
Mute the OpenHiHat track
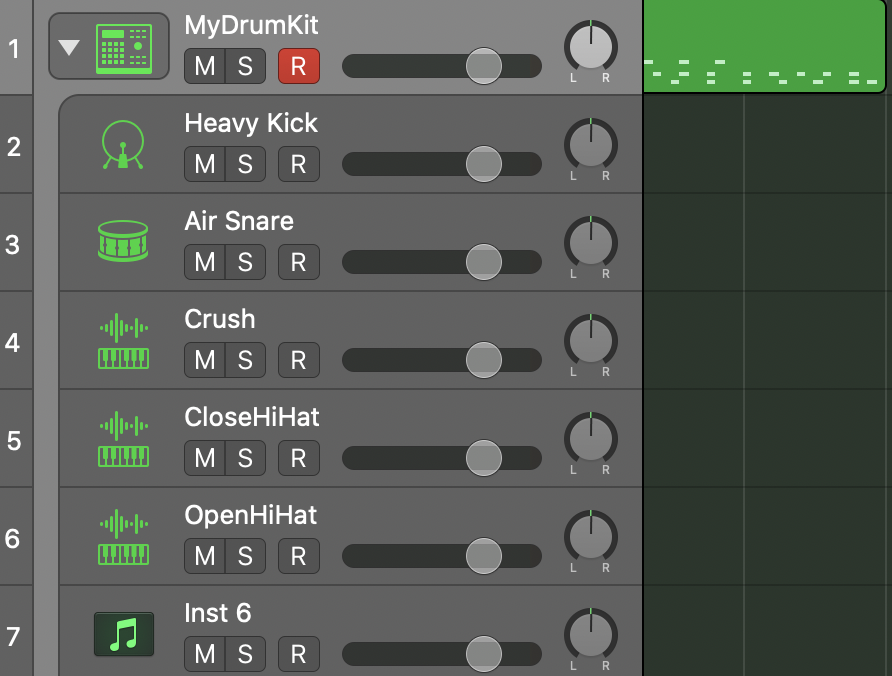tap(205, 556)
